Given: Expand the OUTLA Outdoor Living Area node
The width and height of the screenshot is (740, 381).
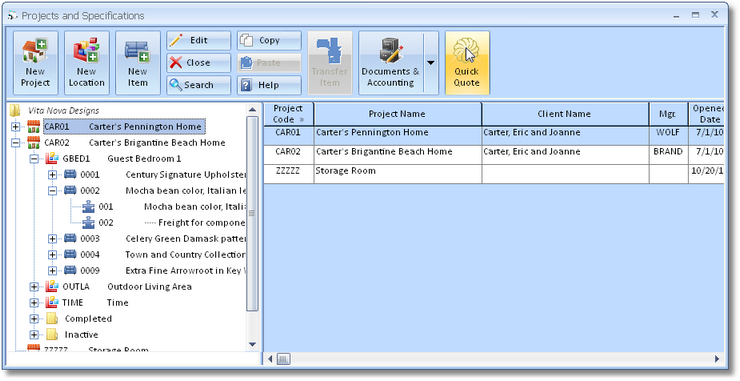Looking at the screenshot, I should coord(34,287).
